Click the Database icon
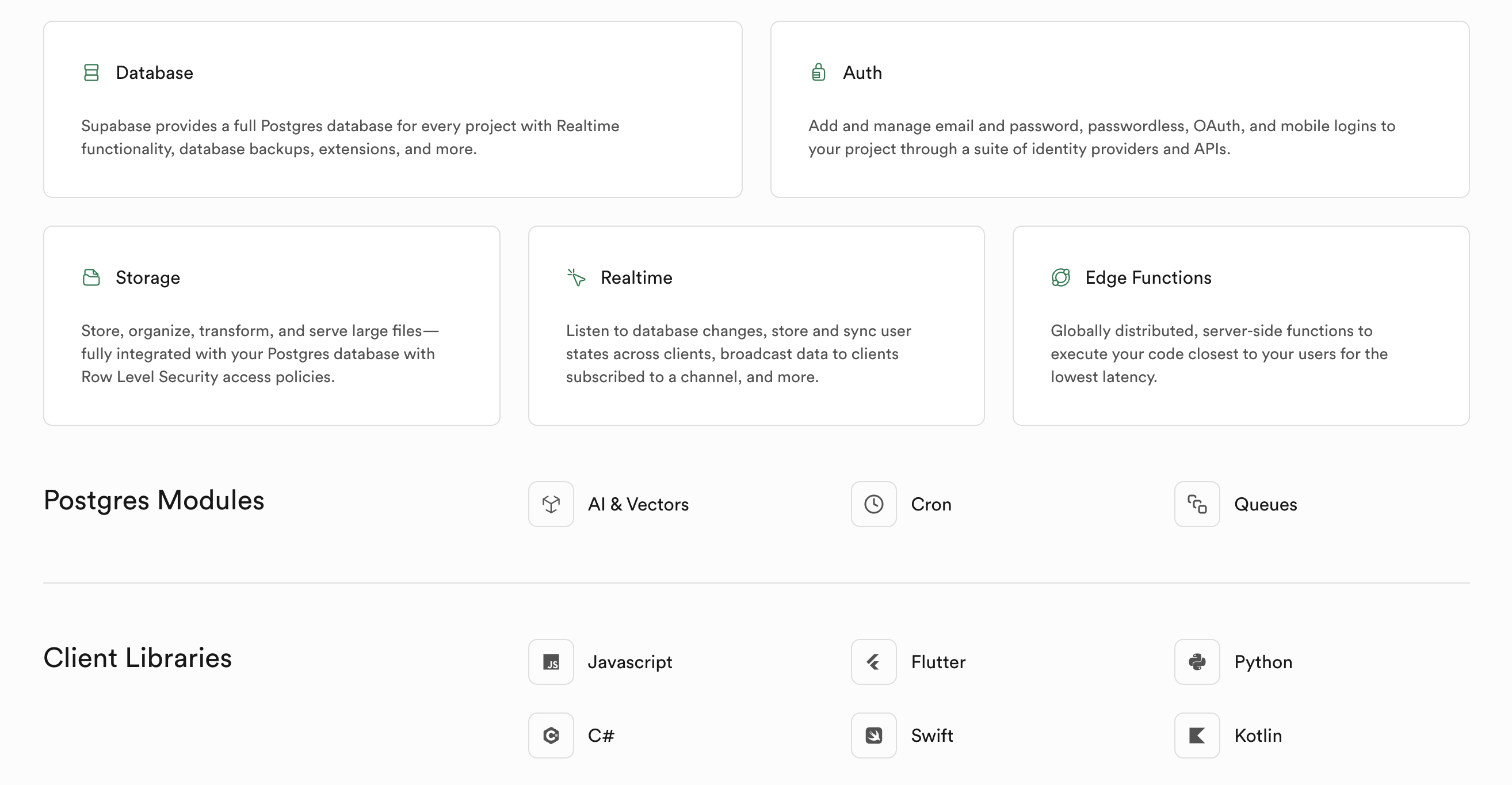 pos(91,72)
